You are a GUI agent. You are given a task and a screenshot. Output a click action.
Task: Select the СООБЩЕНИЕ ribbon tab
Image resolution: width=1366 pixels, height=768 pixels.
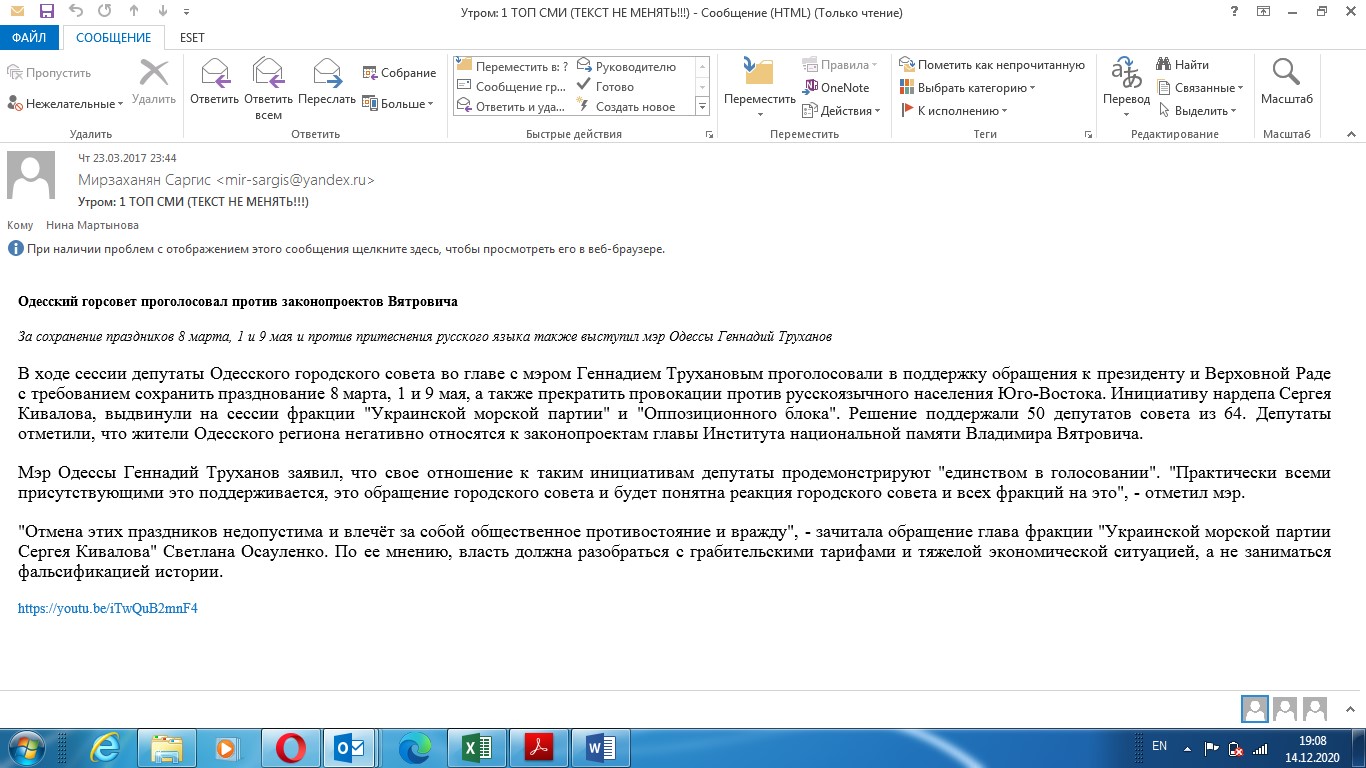[x=114, y=38]
